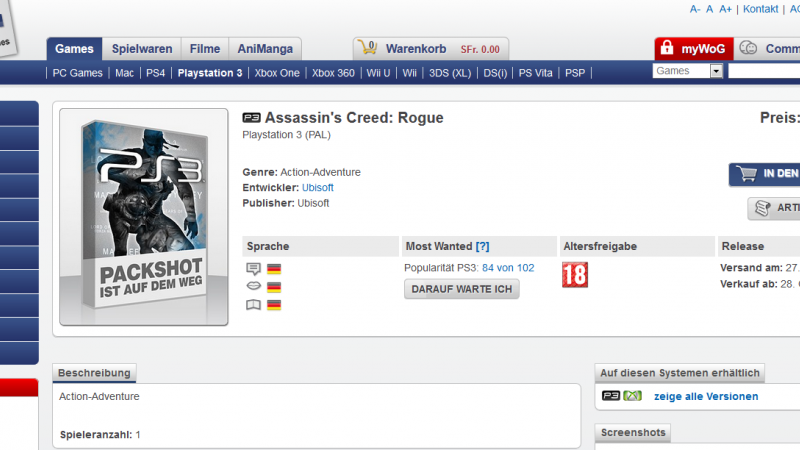The image size is (800, 450).
Task: Open the Screenshots tab
Action: pos(633,433)
